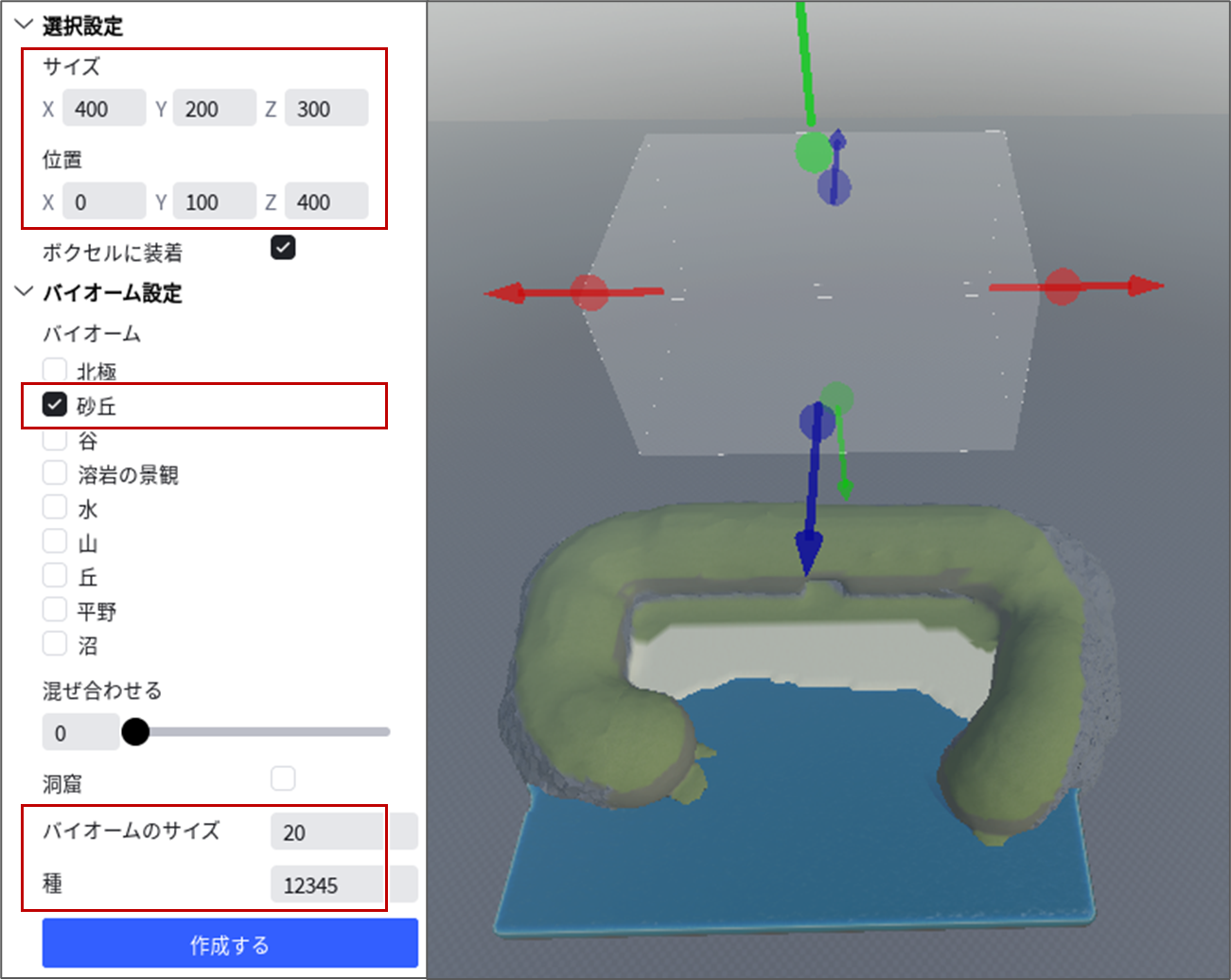The image size is (1231, 980).
Task: Click the top green Y-axis sphere handle
Action: point(813,151)
